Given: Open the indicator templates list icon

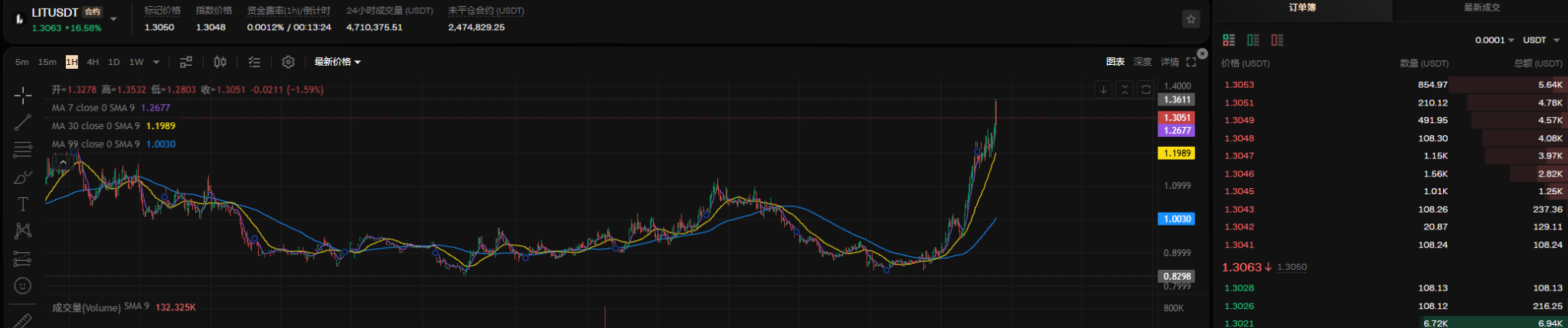Looking at the screenshot, I should point(254,62).
